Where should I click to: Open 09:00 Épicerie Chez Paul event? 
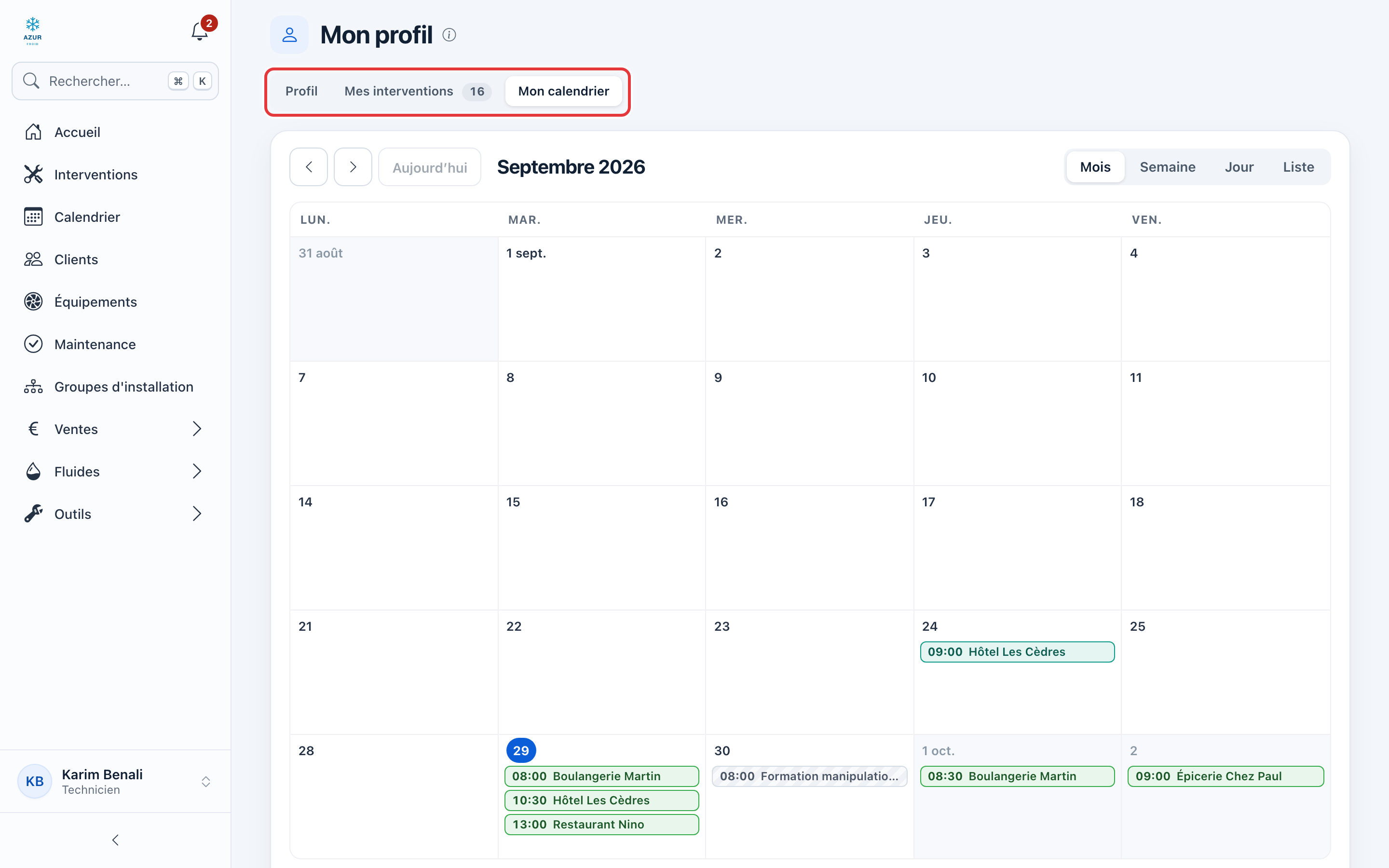click(x=1226, y=776)
